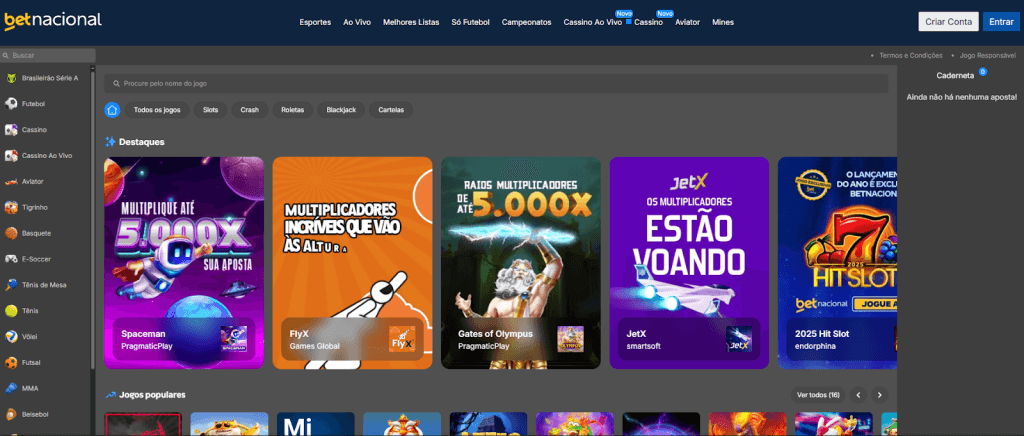Click Ver todos (16) button
Screen dimensions: 1024x436
coord(818,395)
